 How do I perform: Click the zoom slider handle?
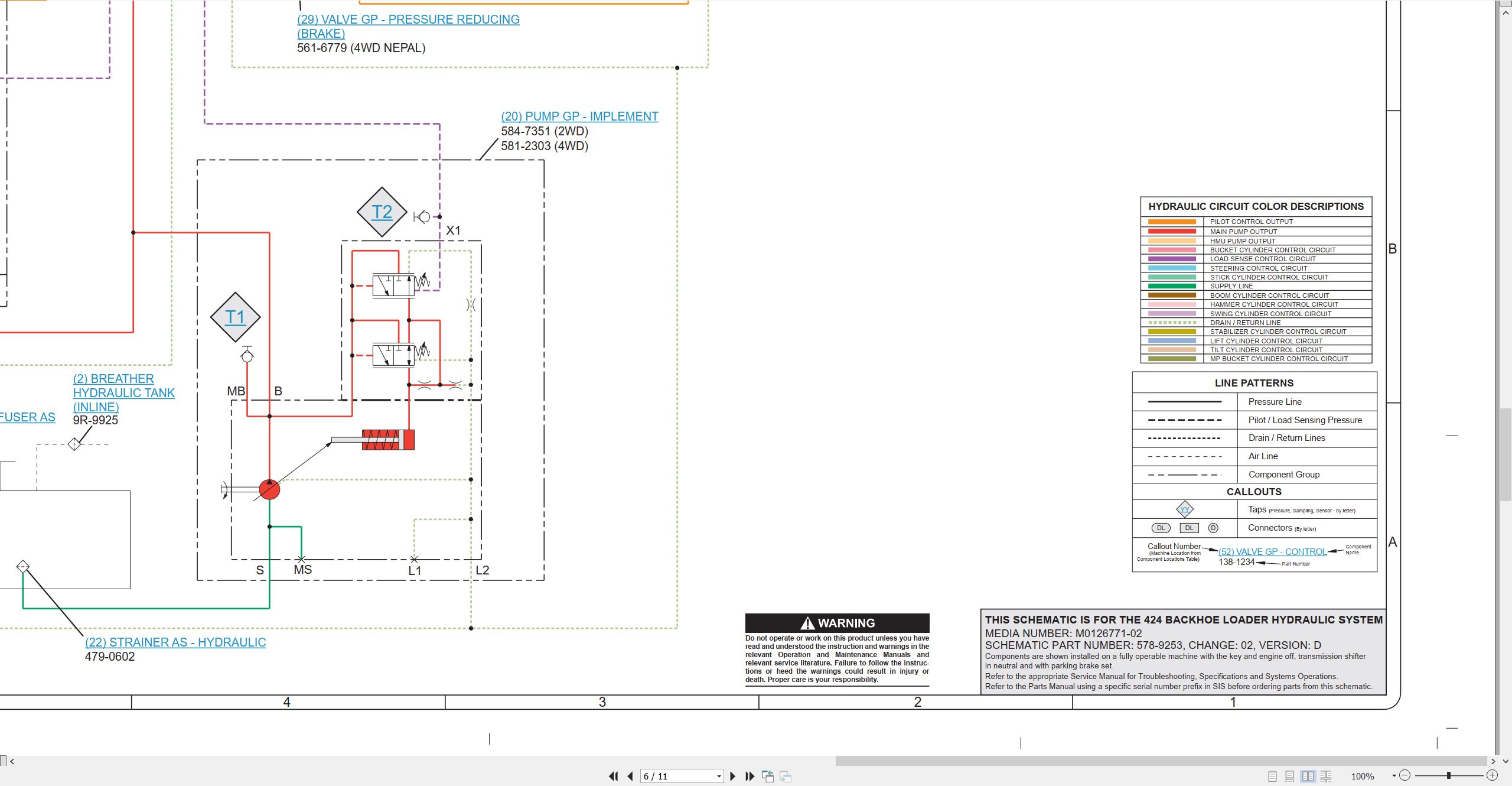pyautogui.click(x=1449, y=775)
